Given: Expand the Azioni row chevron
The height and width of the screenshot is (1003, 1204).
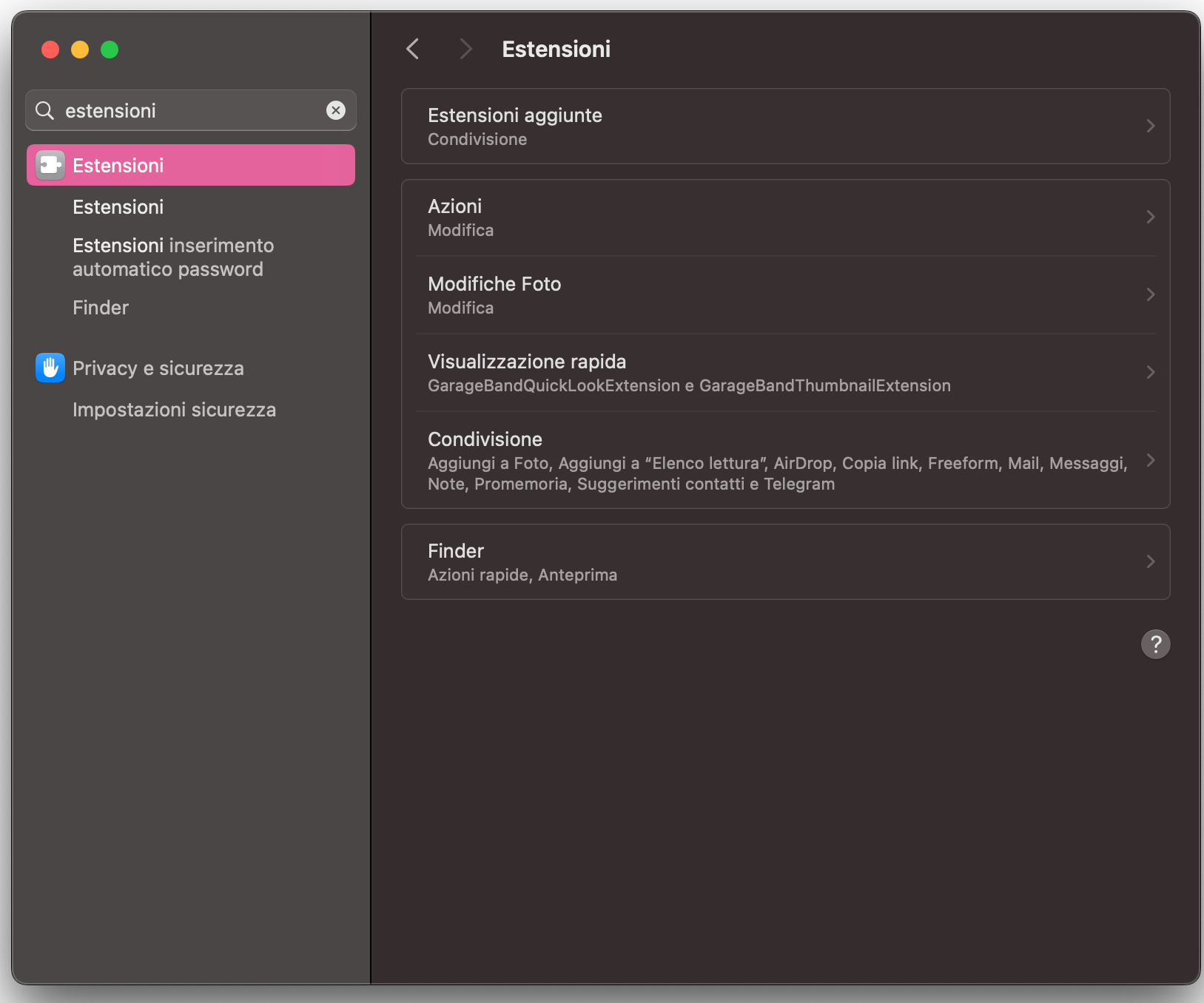Looking at the screenshot, I should pos(1150,217).
